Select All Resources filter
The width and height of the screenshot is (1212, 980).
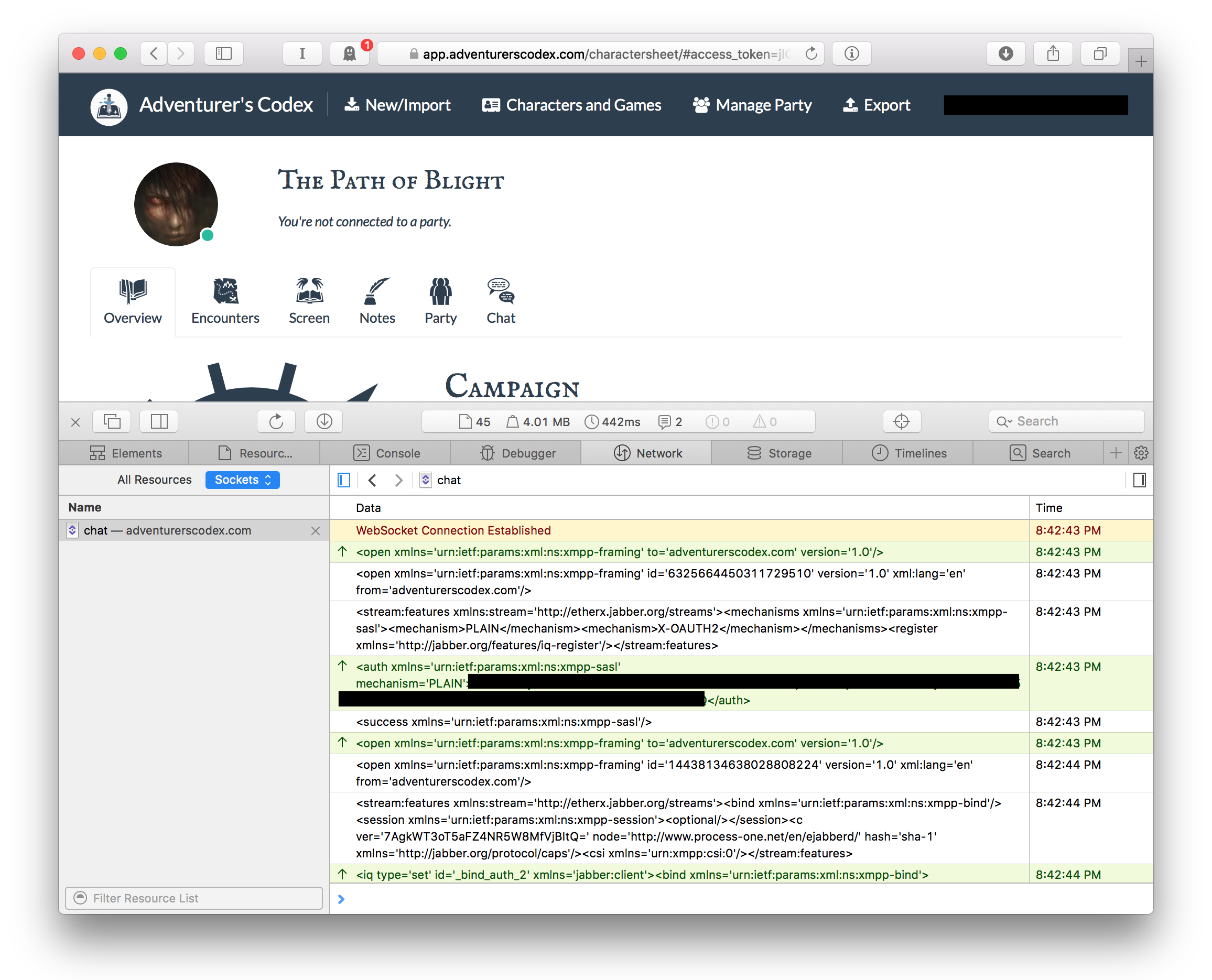154,480
